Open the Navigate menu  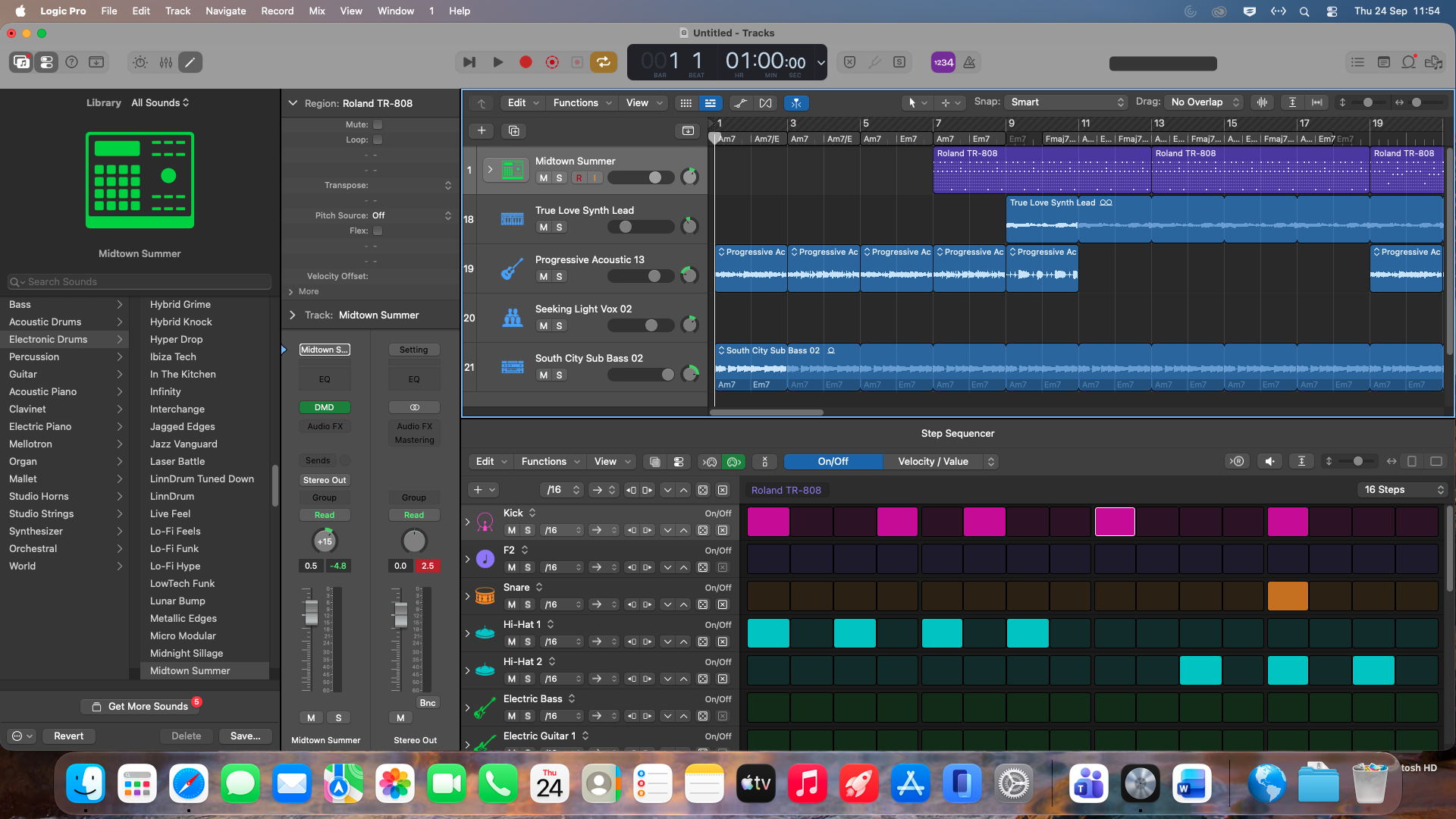pos(225,11)
